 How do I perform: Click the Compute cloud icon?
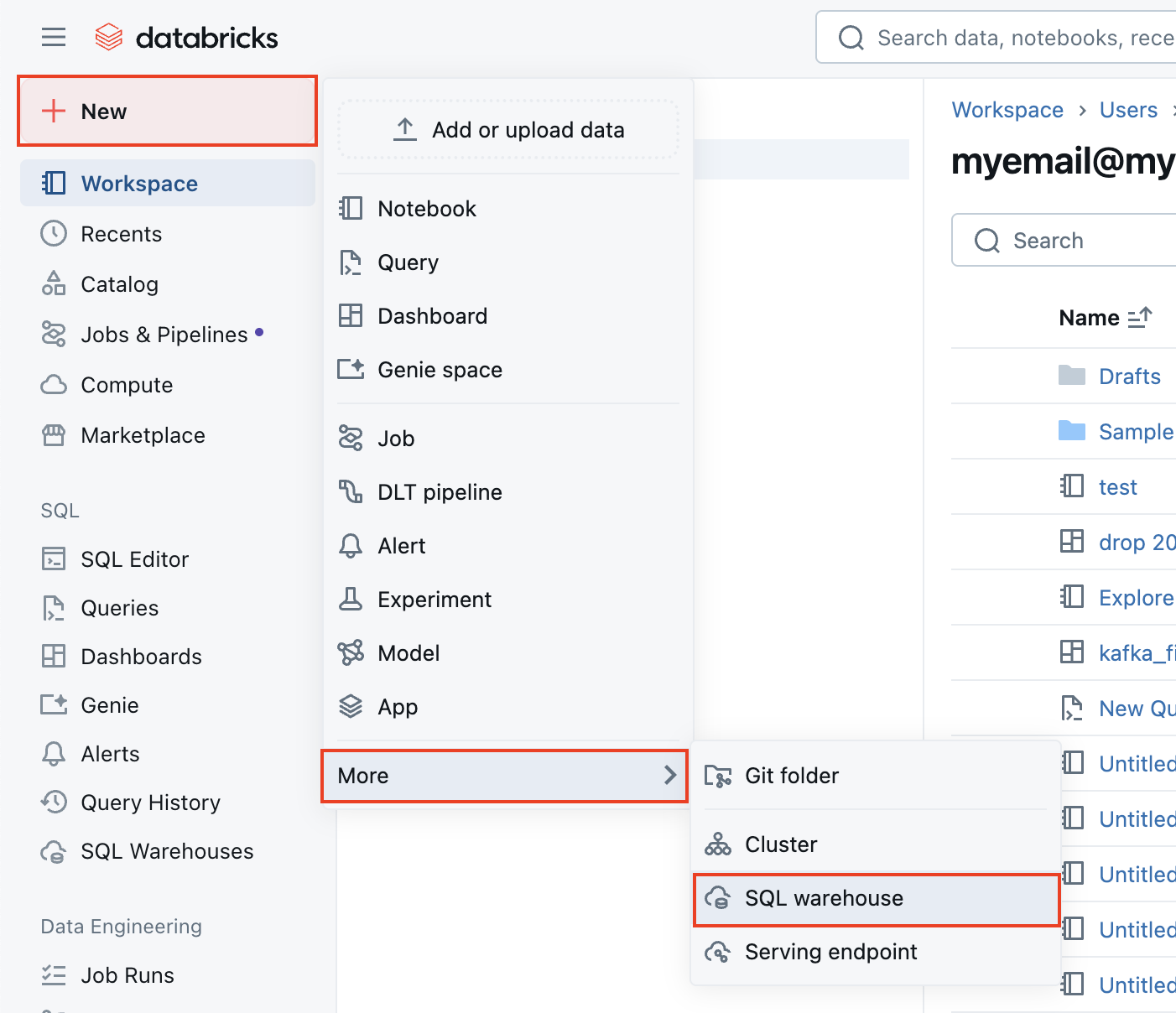point(54,385)
